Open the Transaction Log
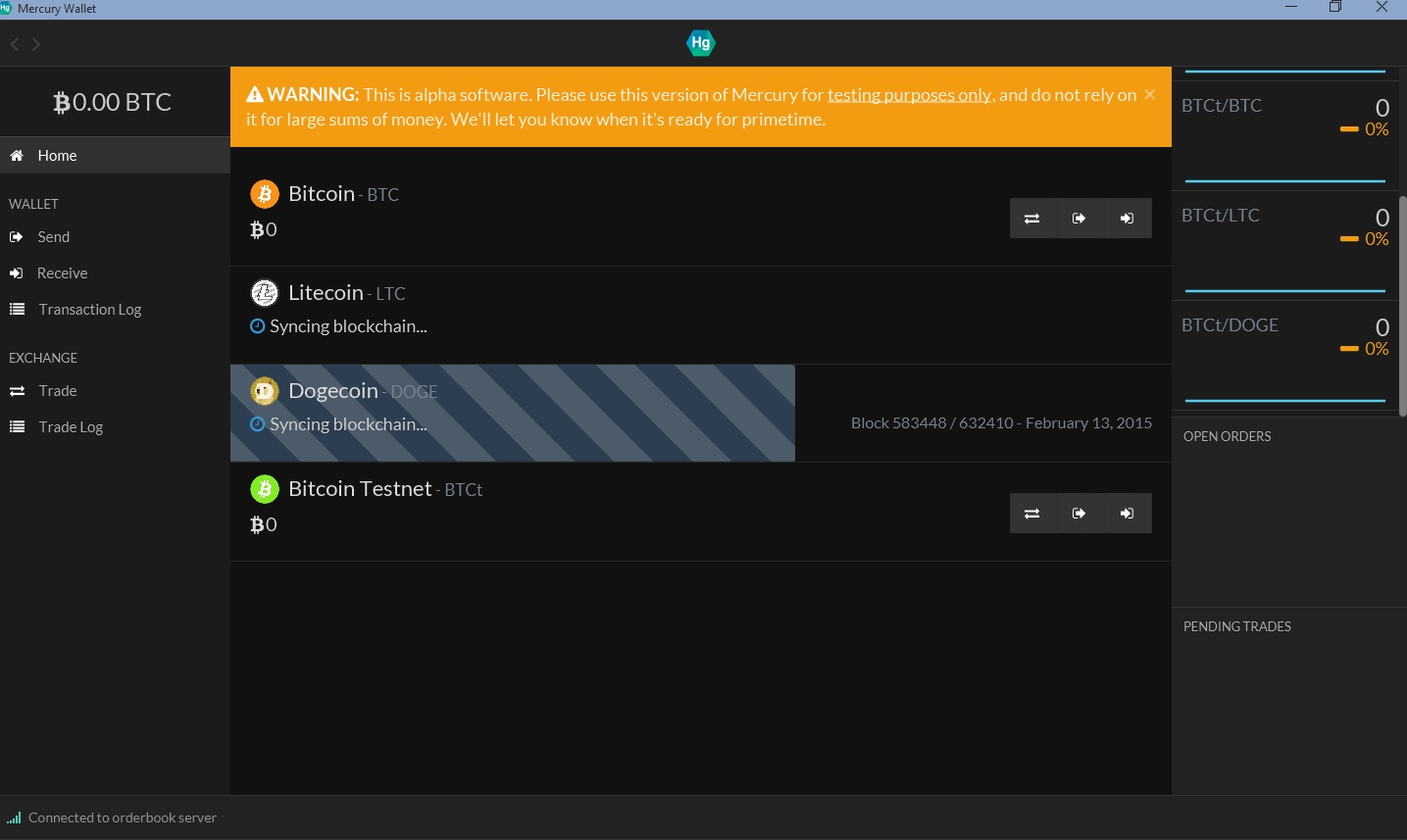This screenshot has width=1407, height=840. (x=89, y=310)
